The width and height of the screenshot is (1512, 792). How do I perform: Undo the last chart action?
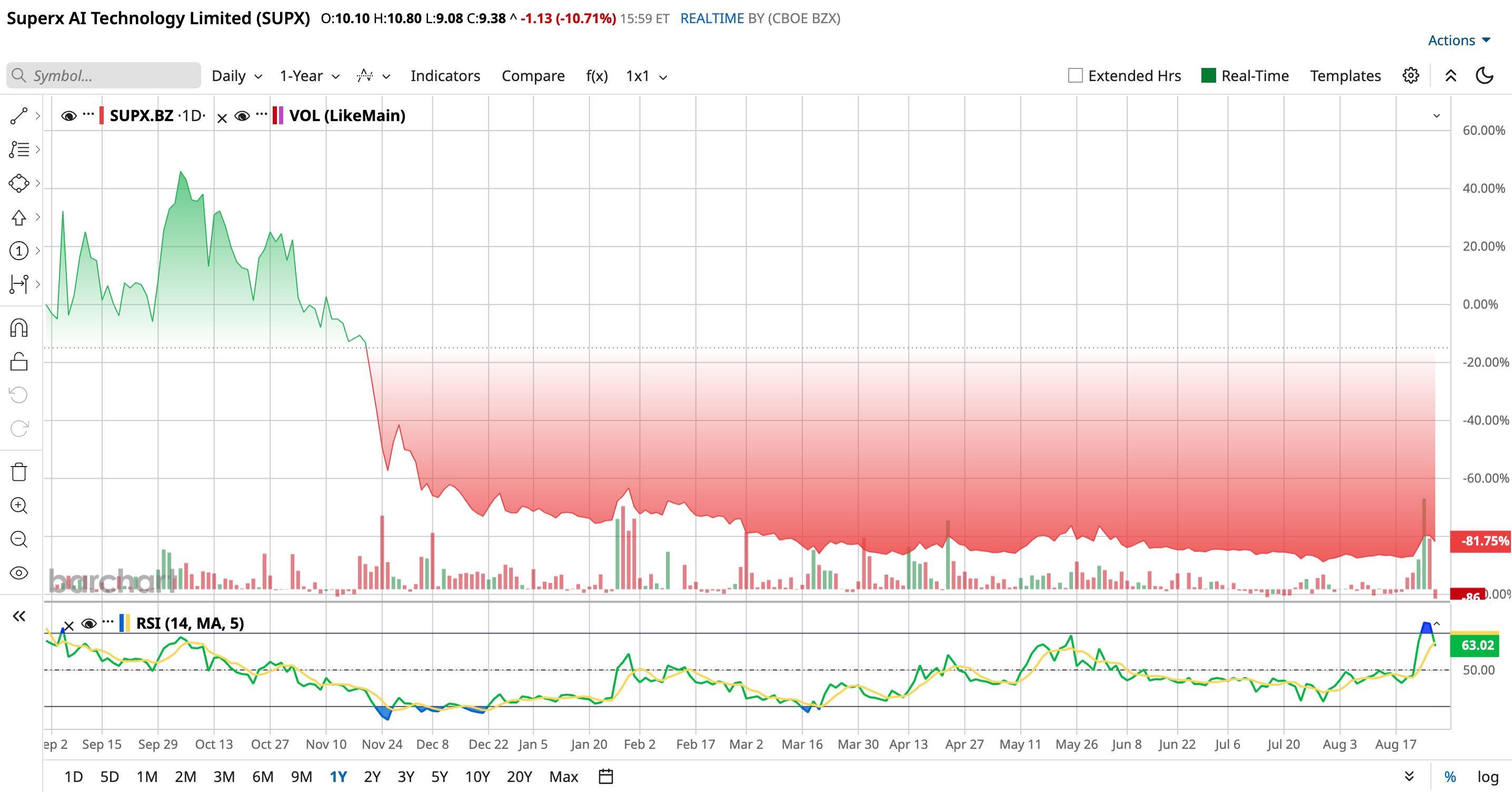click(x=19, y=394)
